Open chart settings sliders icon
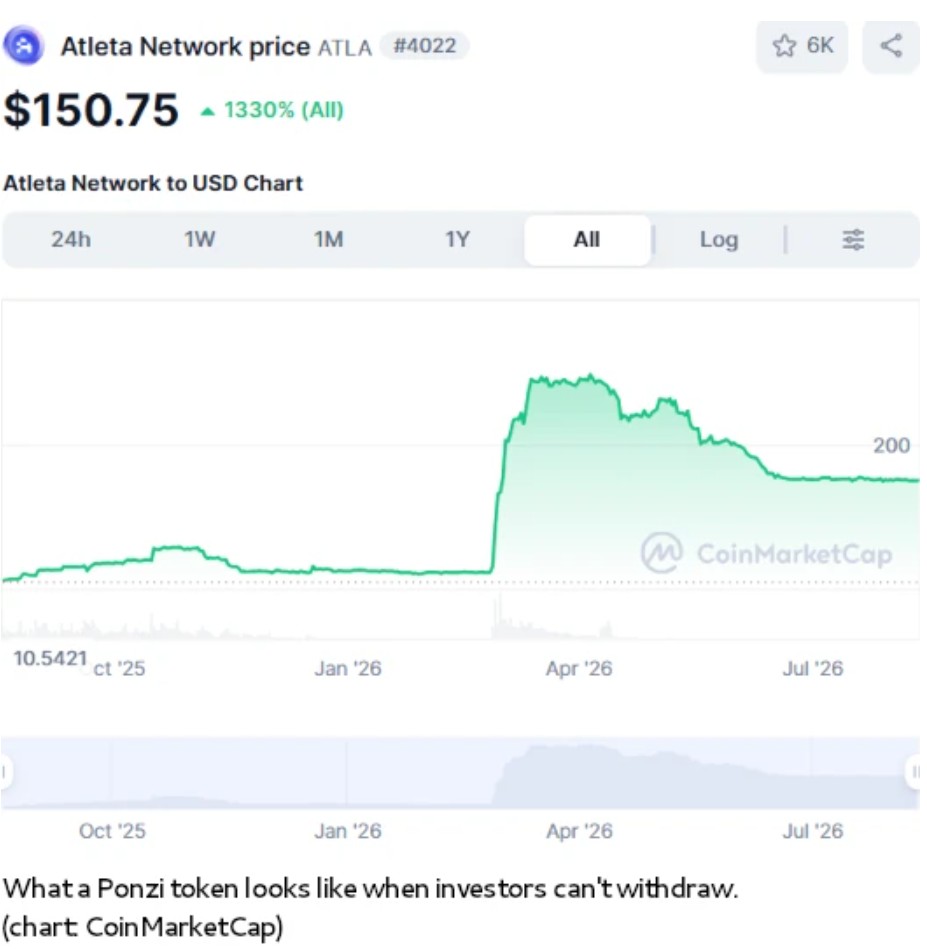 click(x=853, y=240)
